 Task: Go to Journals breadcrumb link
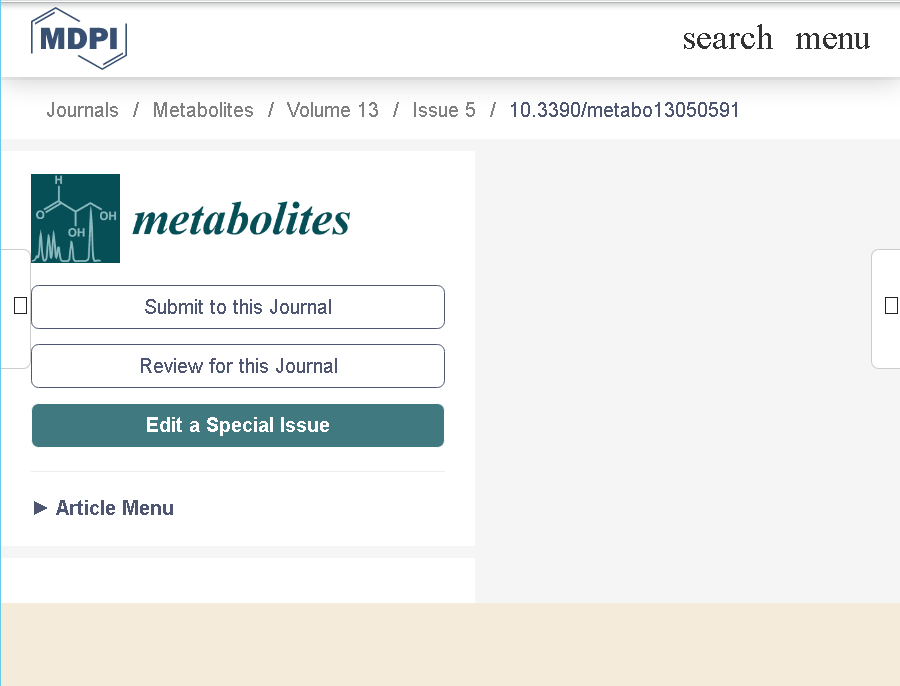tap(82, 110)
